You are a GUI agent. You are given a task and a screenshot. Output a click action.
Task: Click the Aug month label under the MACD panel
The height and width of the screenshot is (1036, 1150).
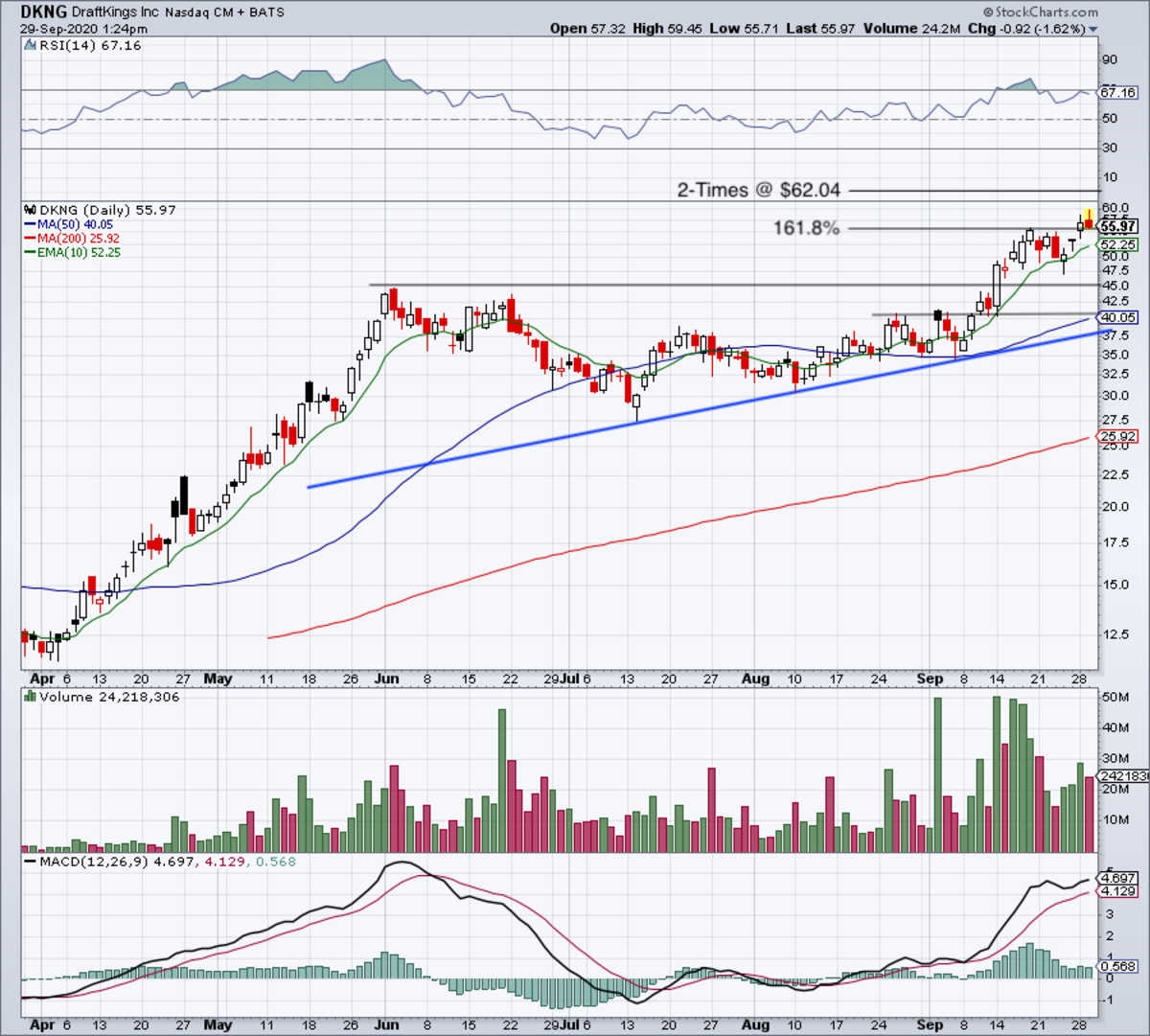755,1024
